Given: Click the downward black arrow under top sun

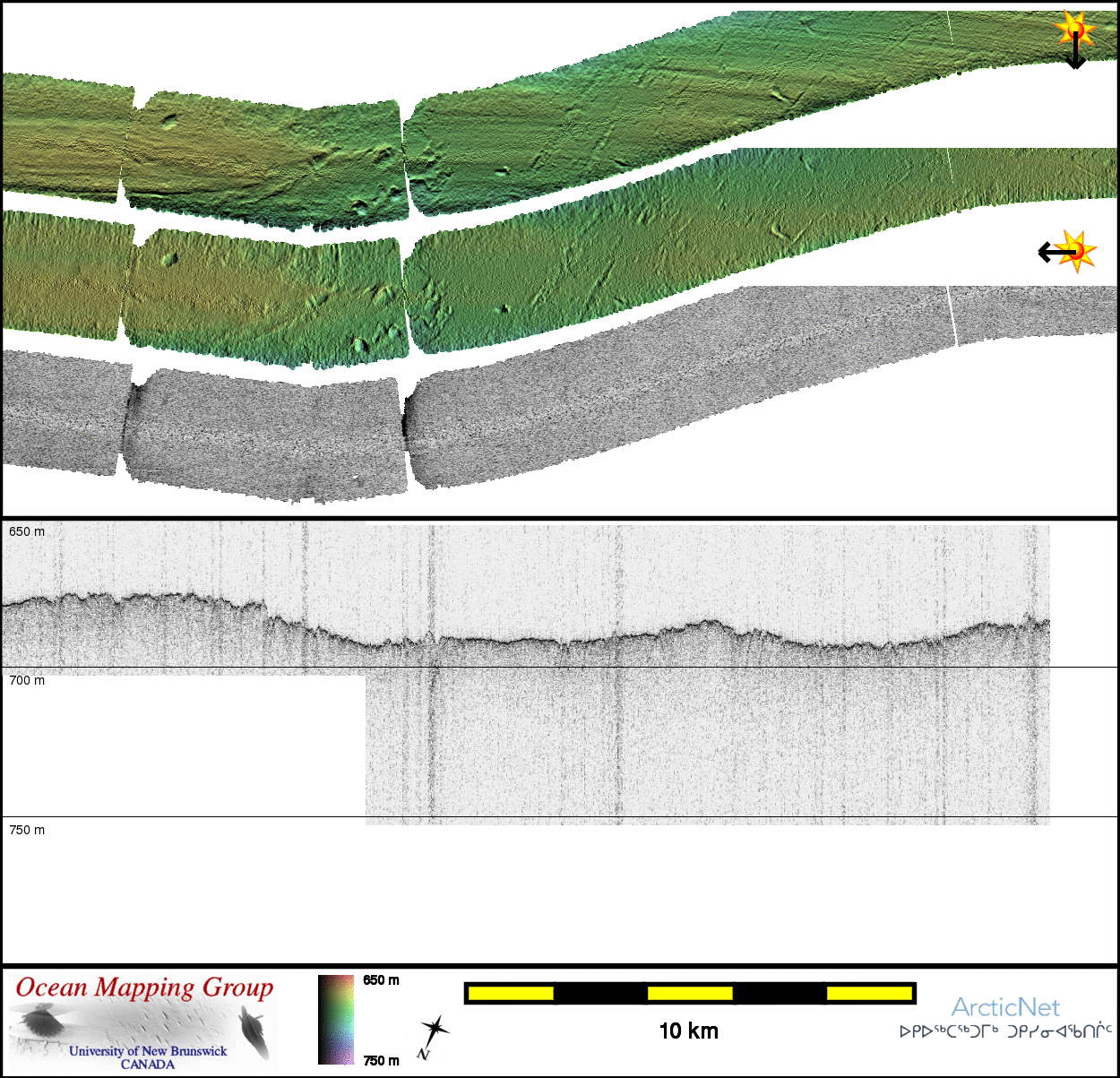Looking at the screenshot, I should click(x=1074, y=56).
